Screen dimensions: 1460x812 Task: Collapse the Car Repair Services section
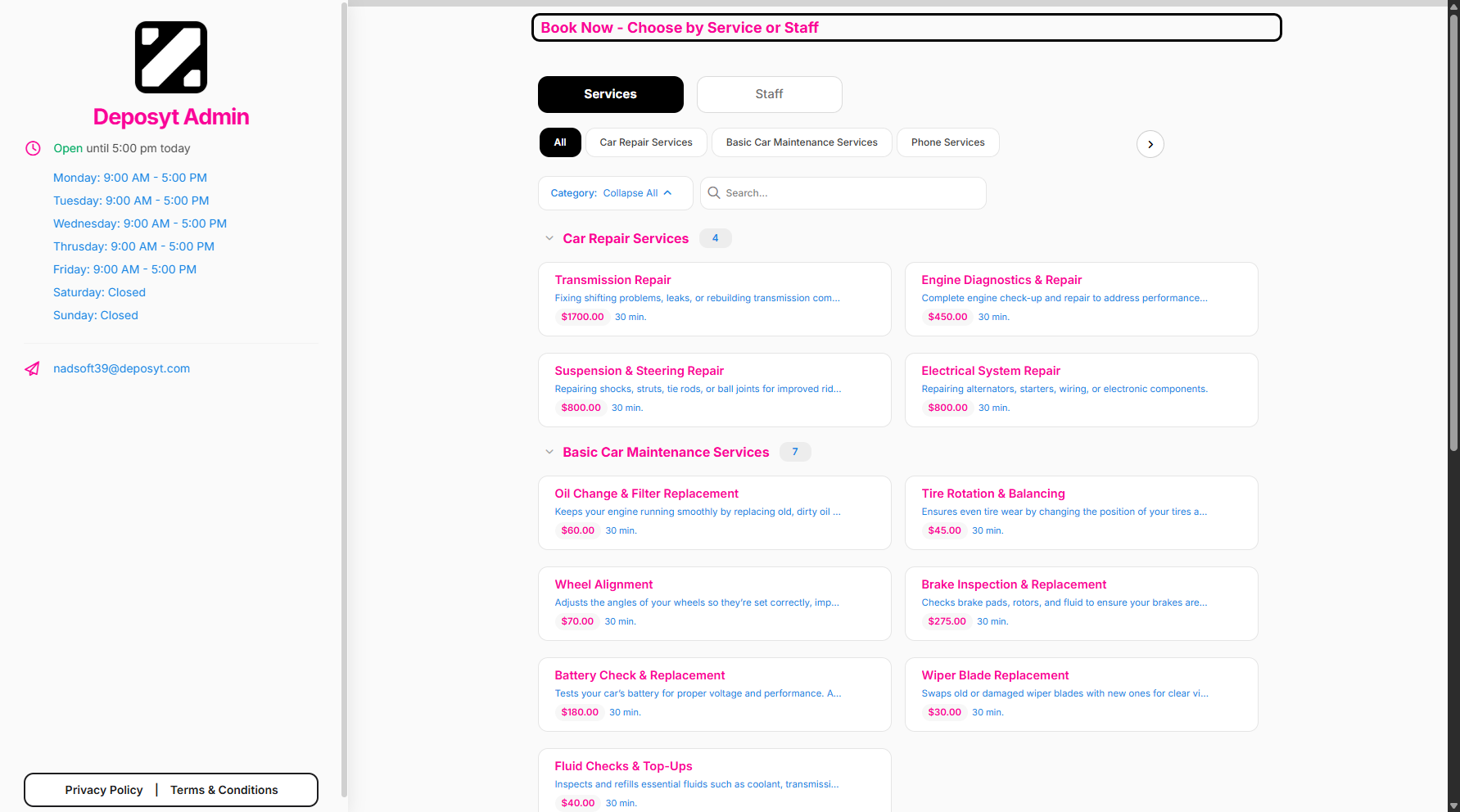click(x=549, y=238)
